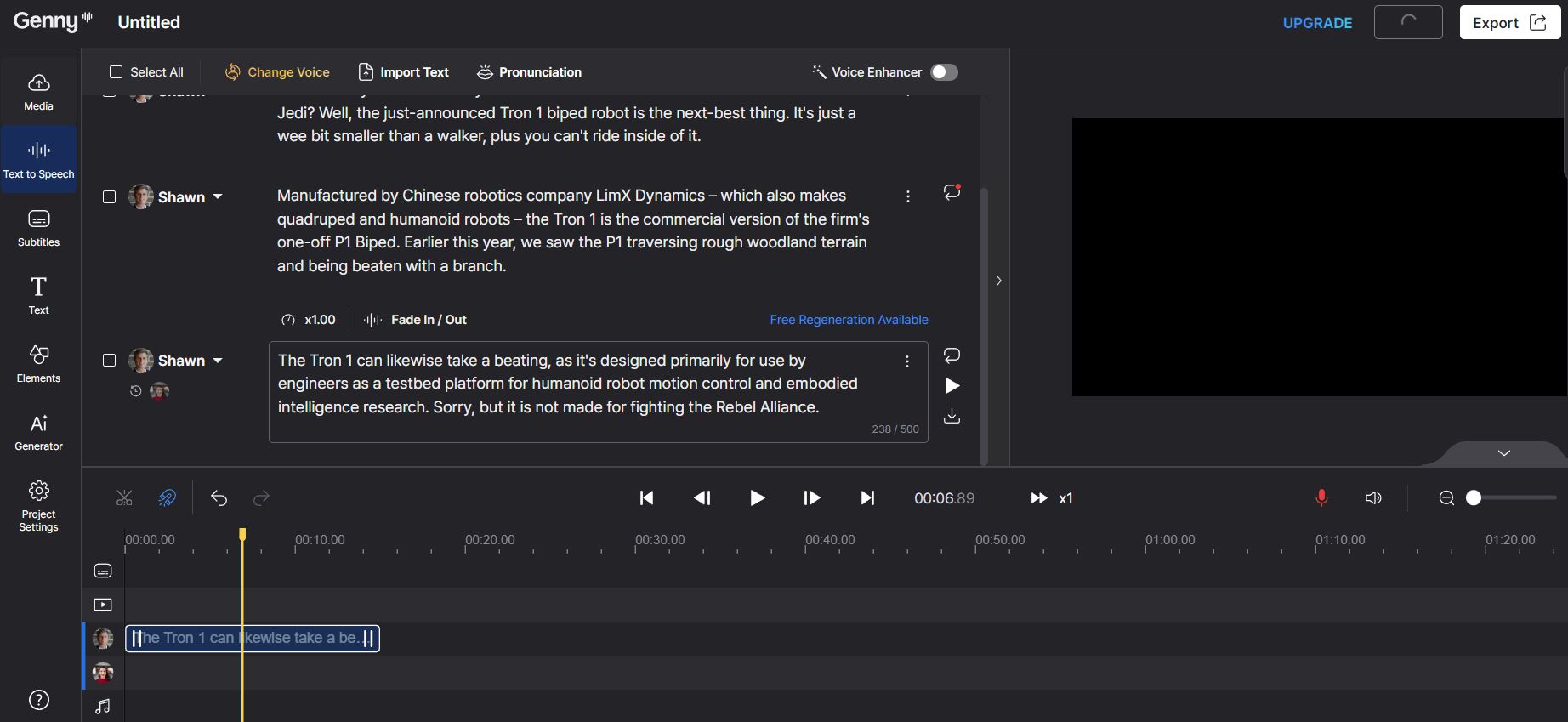Click Change Voice
The height and width of the screenshot is (722, 1568).
277,72
